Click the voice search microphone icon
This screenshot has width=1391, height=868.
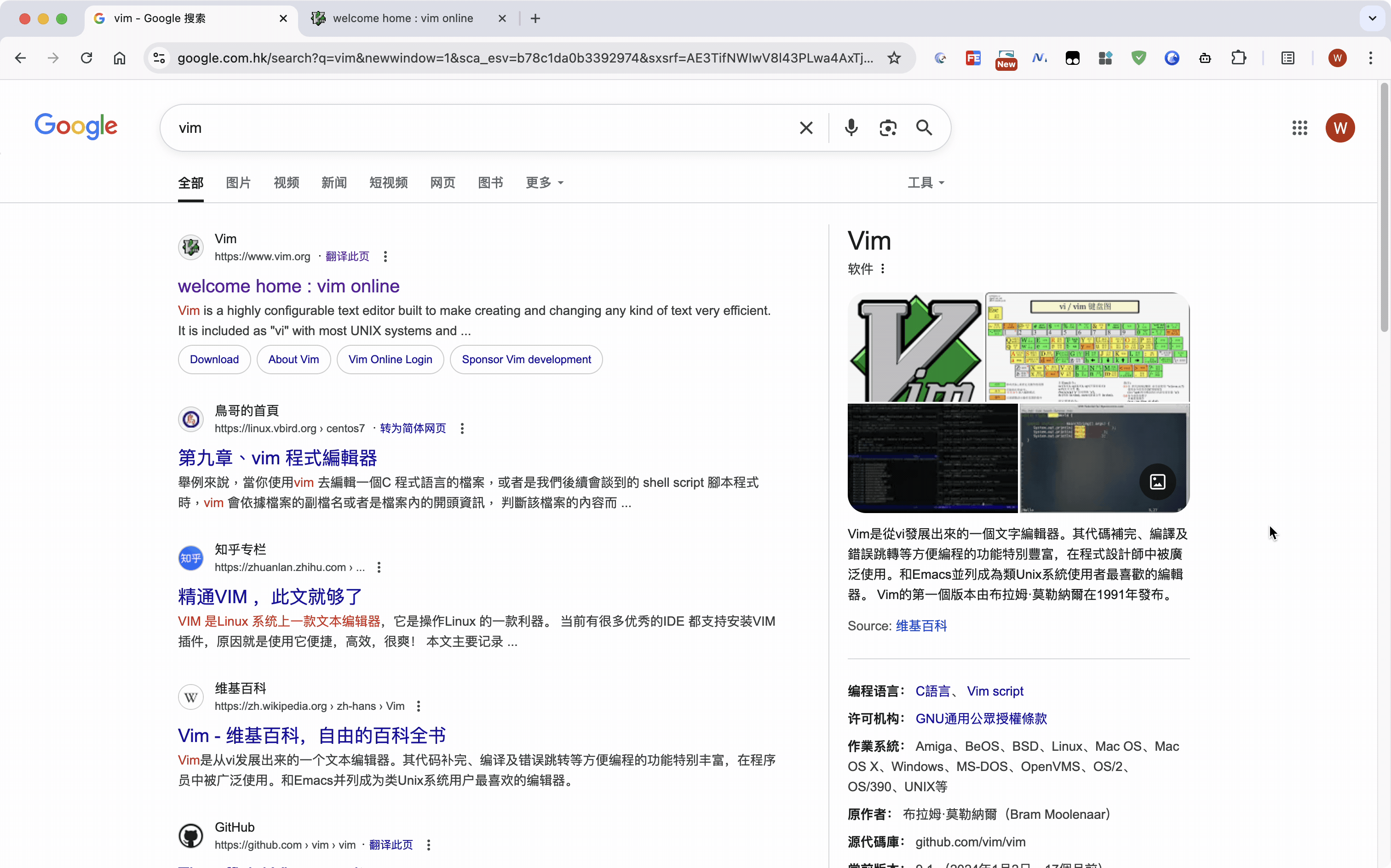[x=851, y=127]
